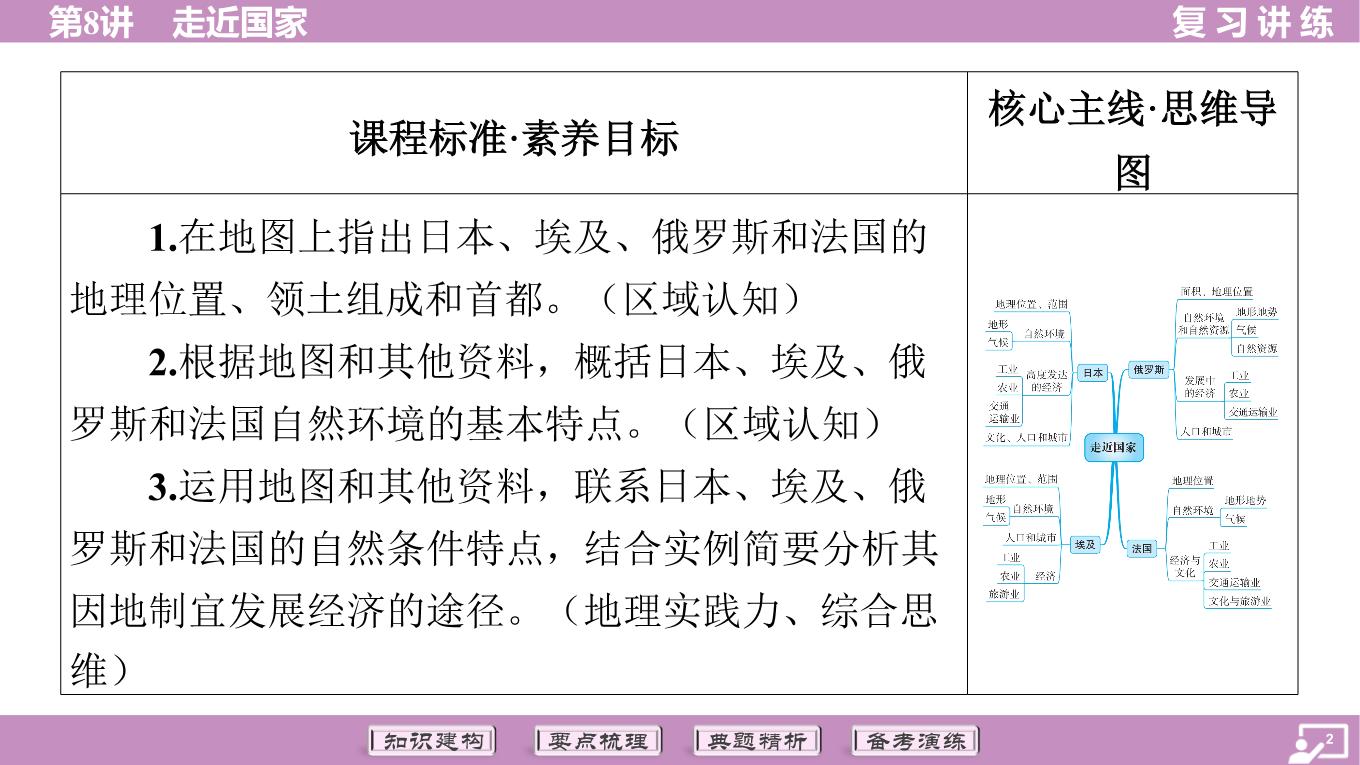The image size is (1360, 765).
Task: Click objective 2 beginning 根据地图和其他资料
Action: click(499, 393)
